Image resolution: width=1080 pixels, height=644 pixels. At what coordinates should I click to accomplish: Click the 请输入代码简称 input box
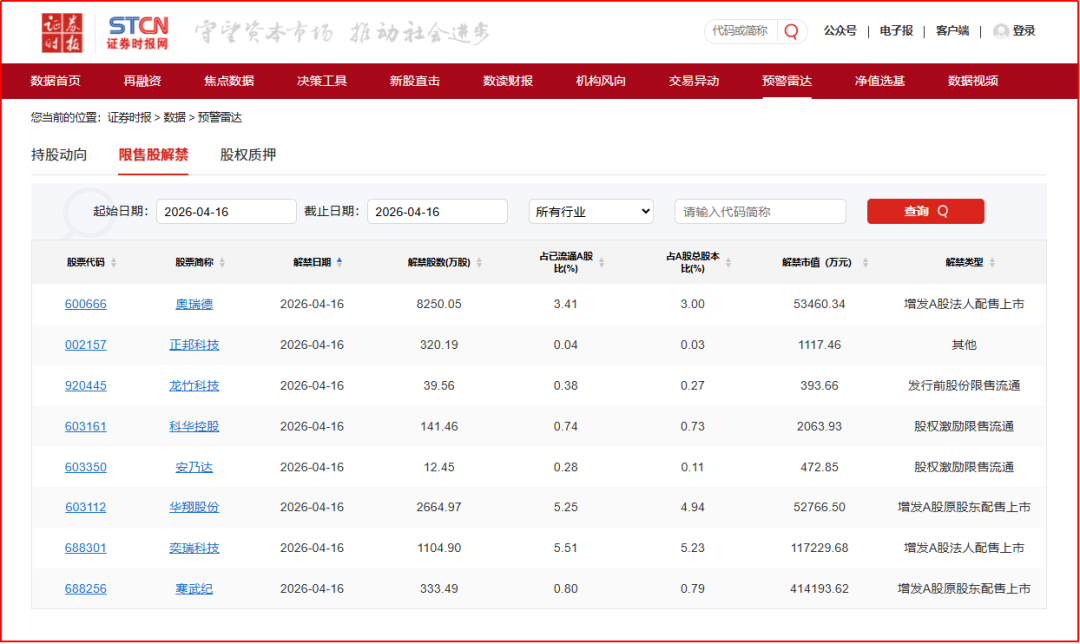[760, 211]
